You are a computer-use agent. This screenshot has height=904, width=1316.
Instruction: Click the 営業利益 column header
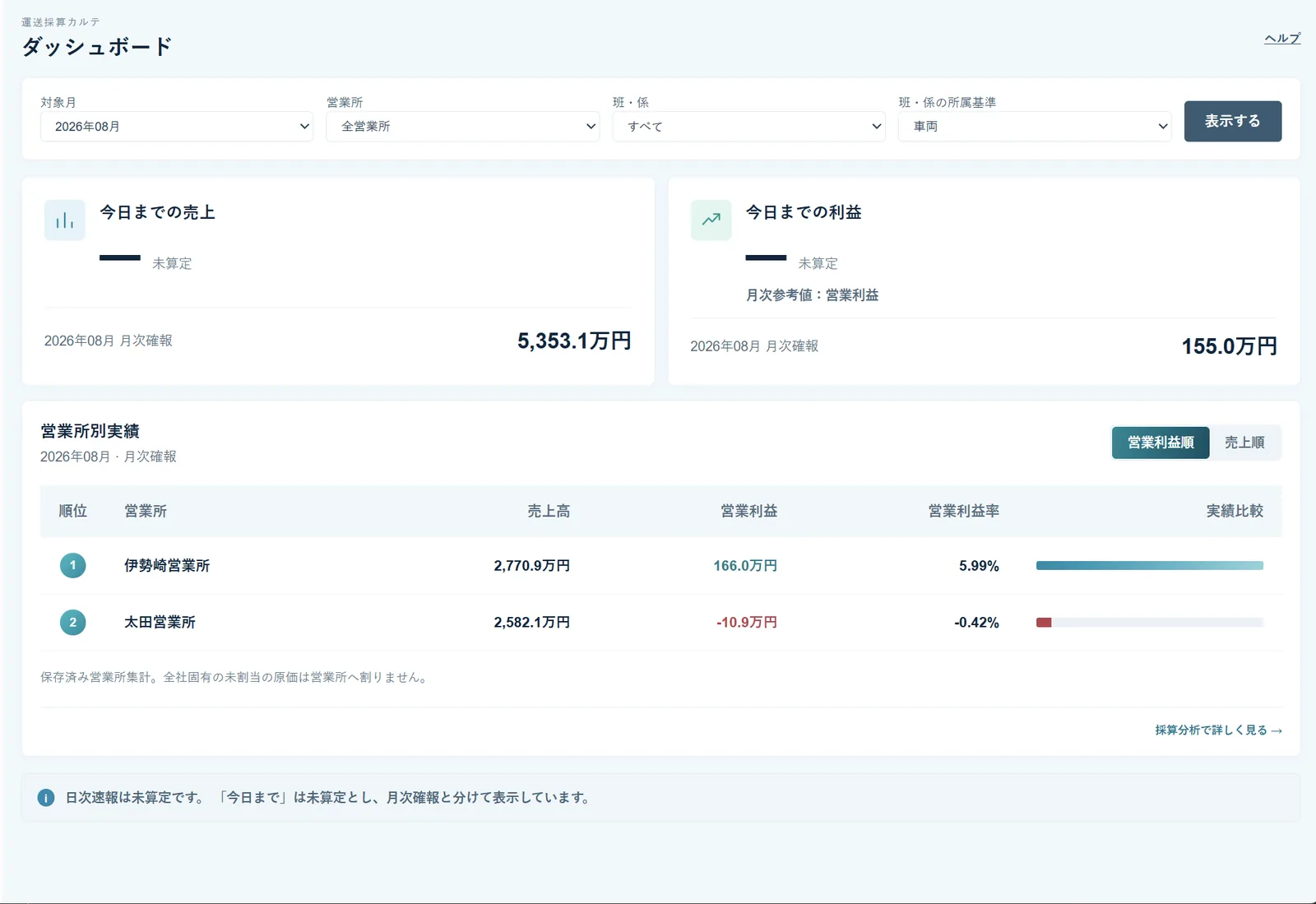tap(748, 511)
